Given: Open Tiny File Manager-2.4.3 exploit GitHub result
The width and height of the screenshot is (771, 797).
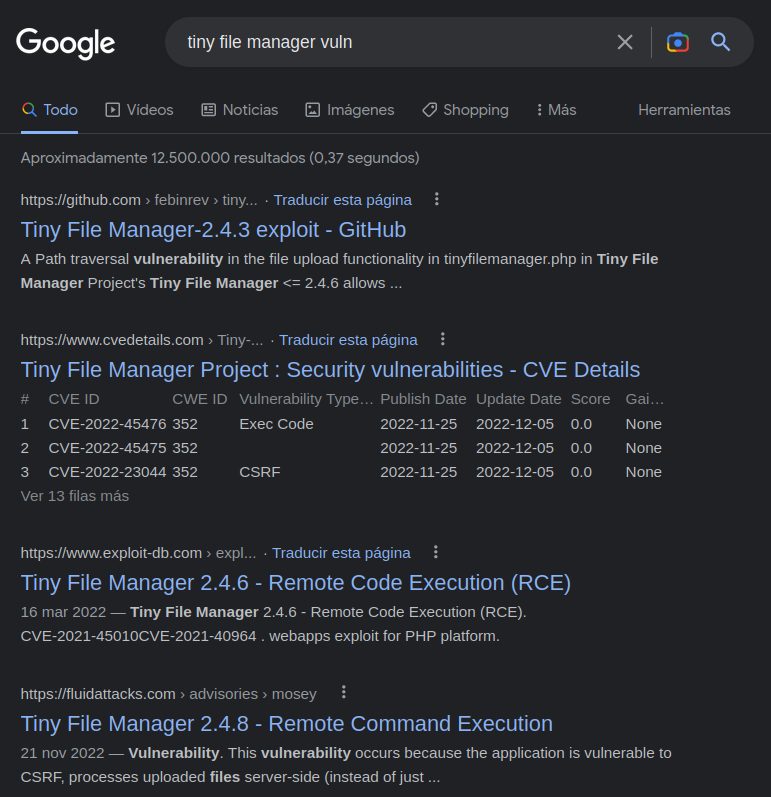Looking at the screenshot, I should pos(213,230).
